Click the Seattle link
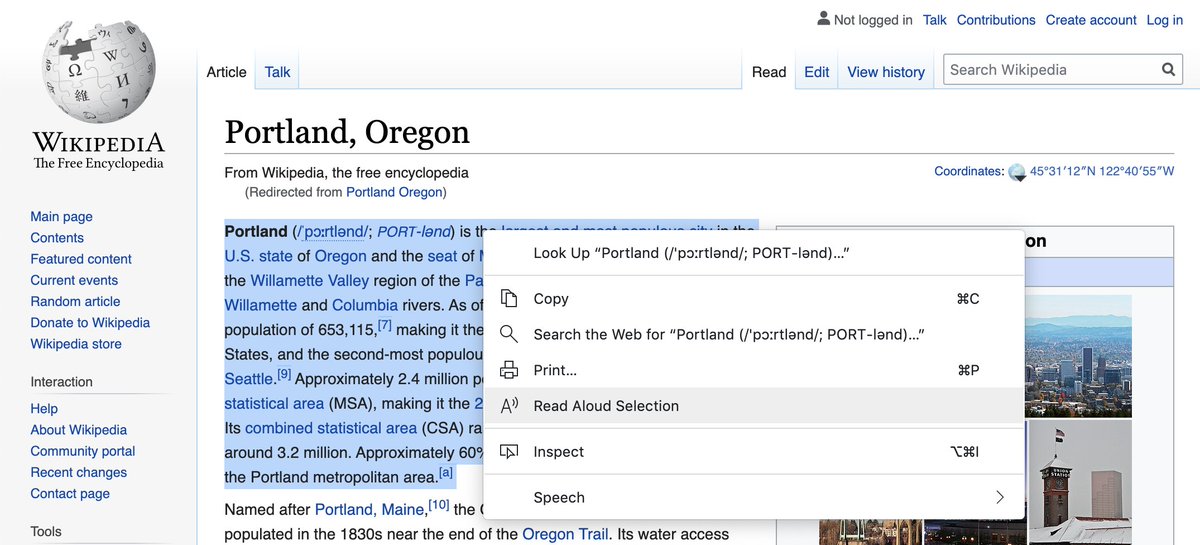Screen dimensions: 1200x545 pos(249,379)
